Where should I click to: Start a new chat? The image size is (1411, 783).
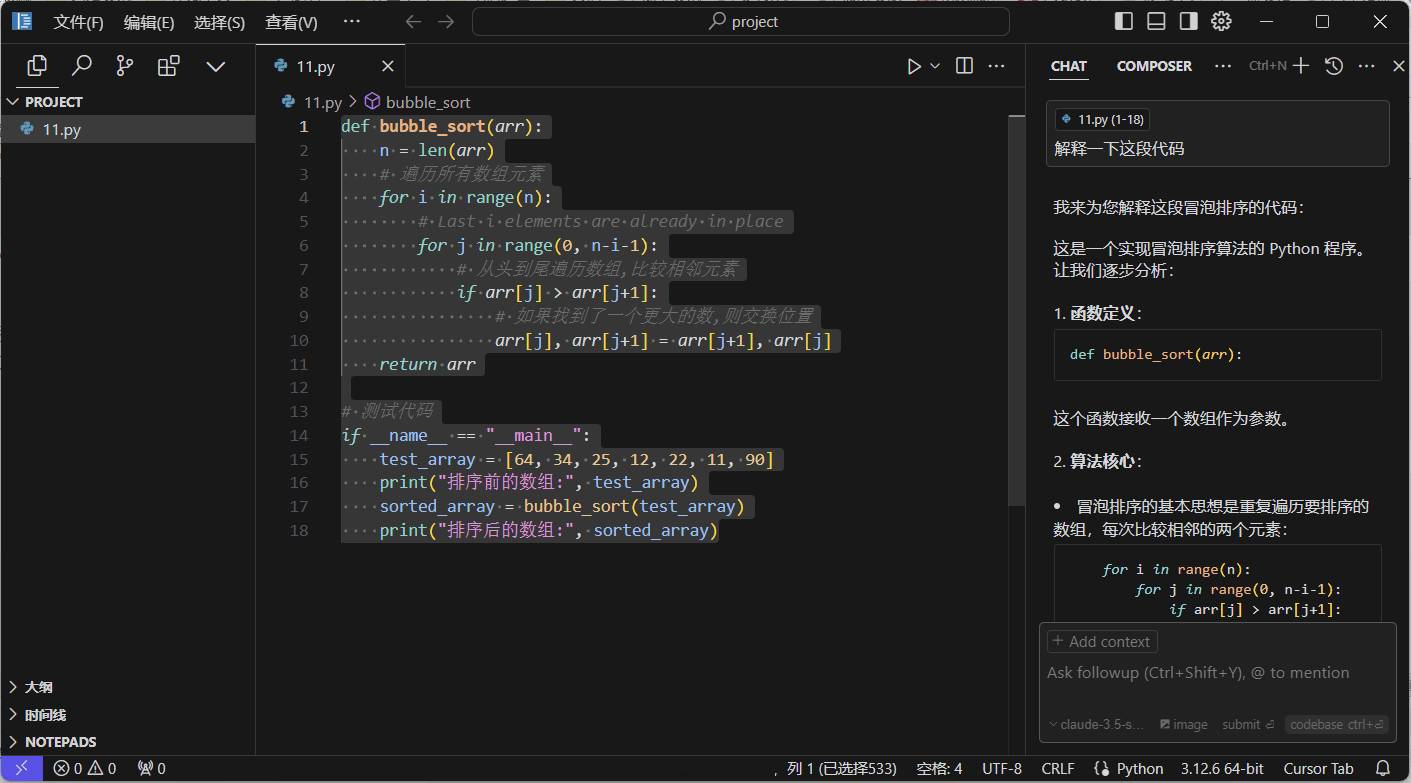(x=1300, y=66)
